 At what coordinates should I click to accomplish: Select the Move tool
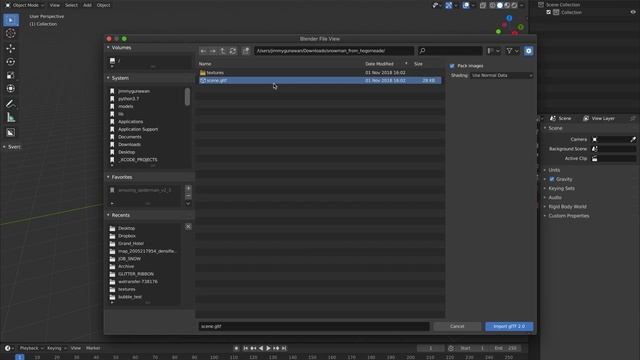click(11, 48)
